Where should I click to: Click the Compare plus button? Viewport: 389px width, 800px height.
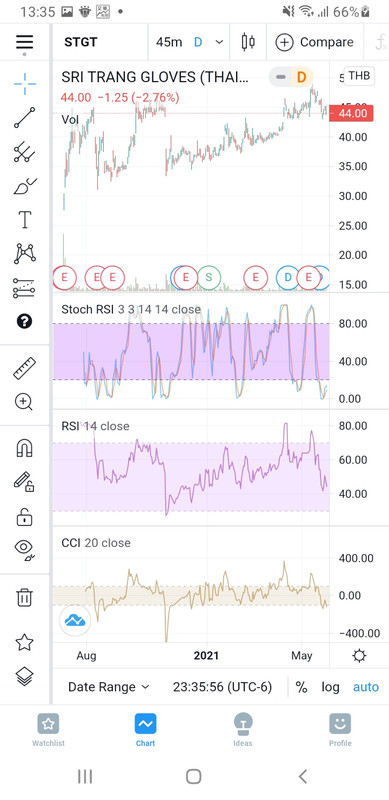(x=314, y=42)
